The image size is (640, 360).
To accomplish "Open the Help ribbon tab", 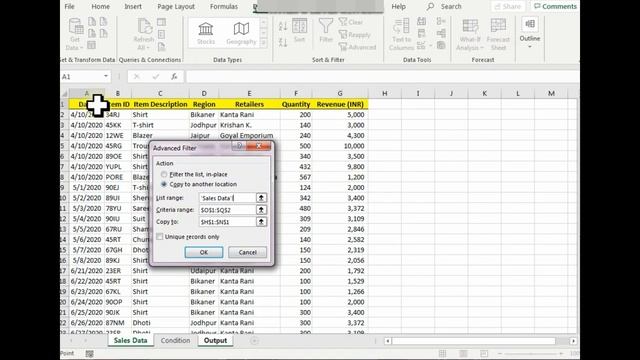I will 398,7.
